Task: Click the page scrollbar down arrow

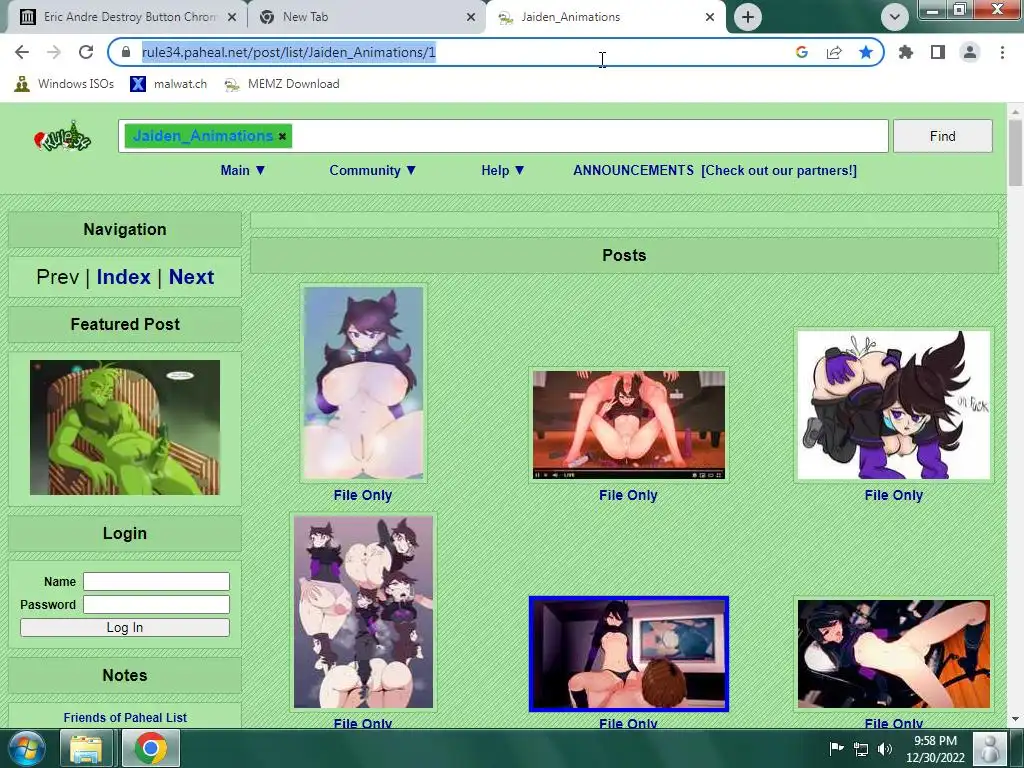Action: (x=1015, y=720)
